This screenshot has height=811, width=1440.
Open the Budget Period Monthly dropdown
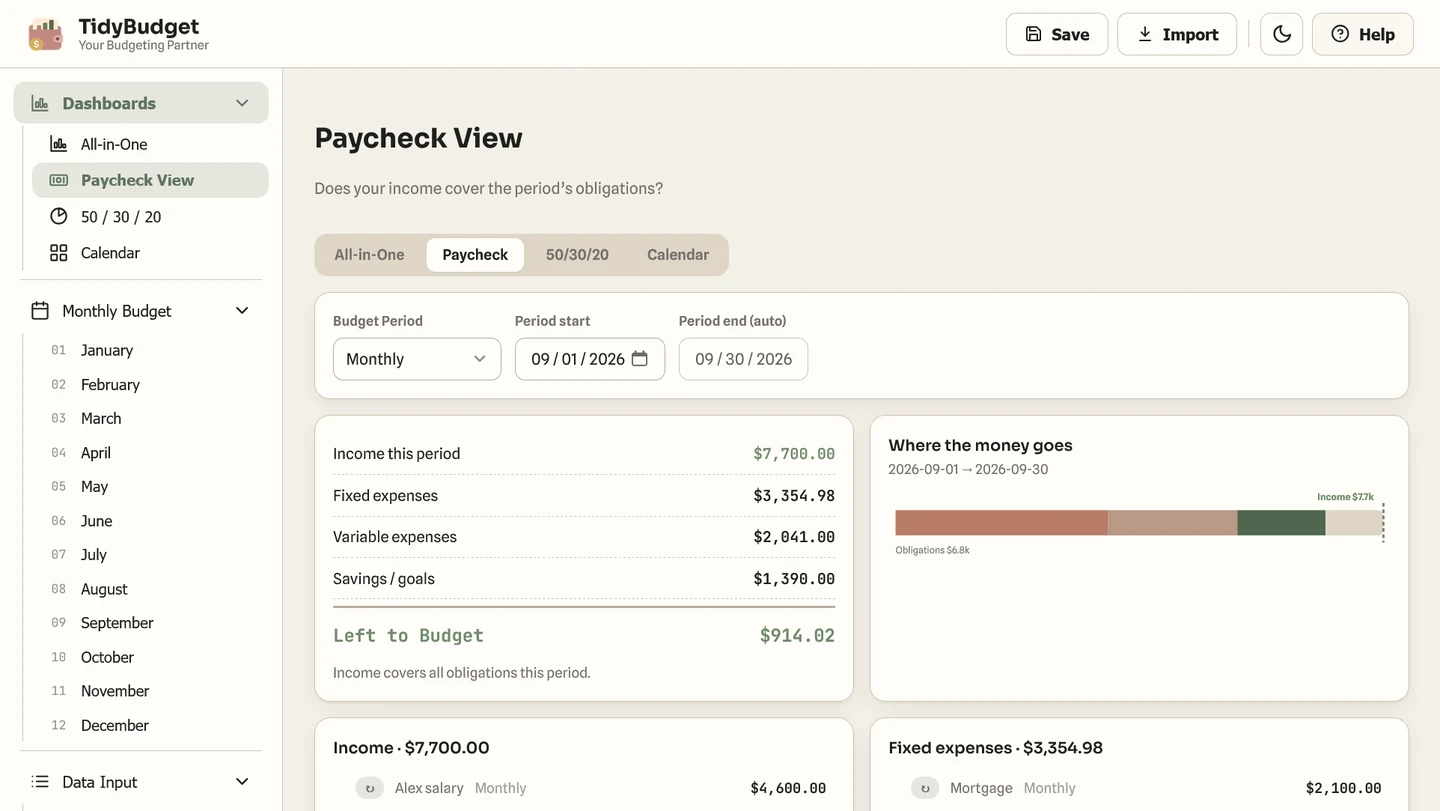click(417, 359)
